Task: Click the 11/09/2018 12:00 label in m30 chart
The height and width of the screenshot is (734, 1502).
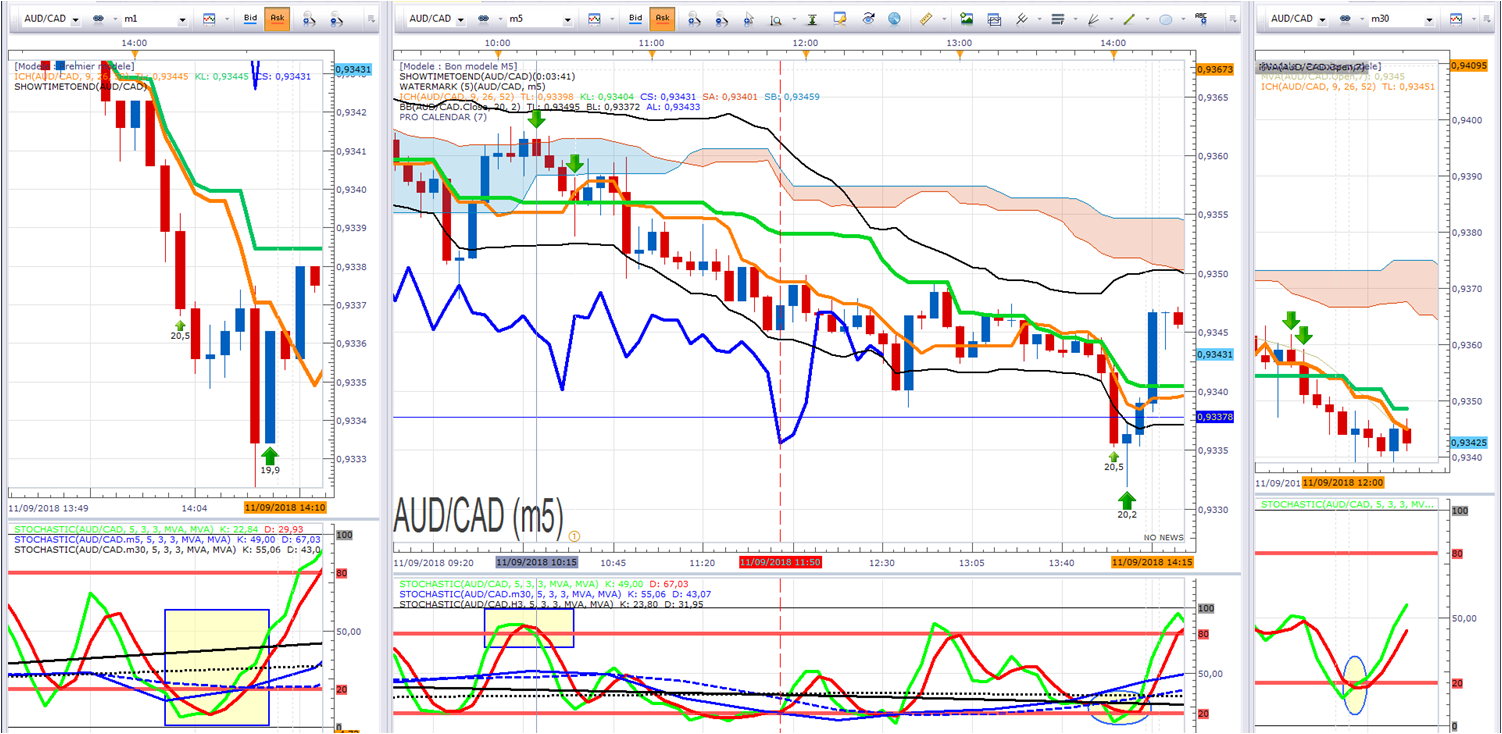Action: click(1344, 481)
